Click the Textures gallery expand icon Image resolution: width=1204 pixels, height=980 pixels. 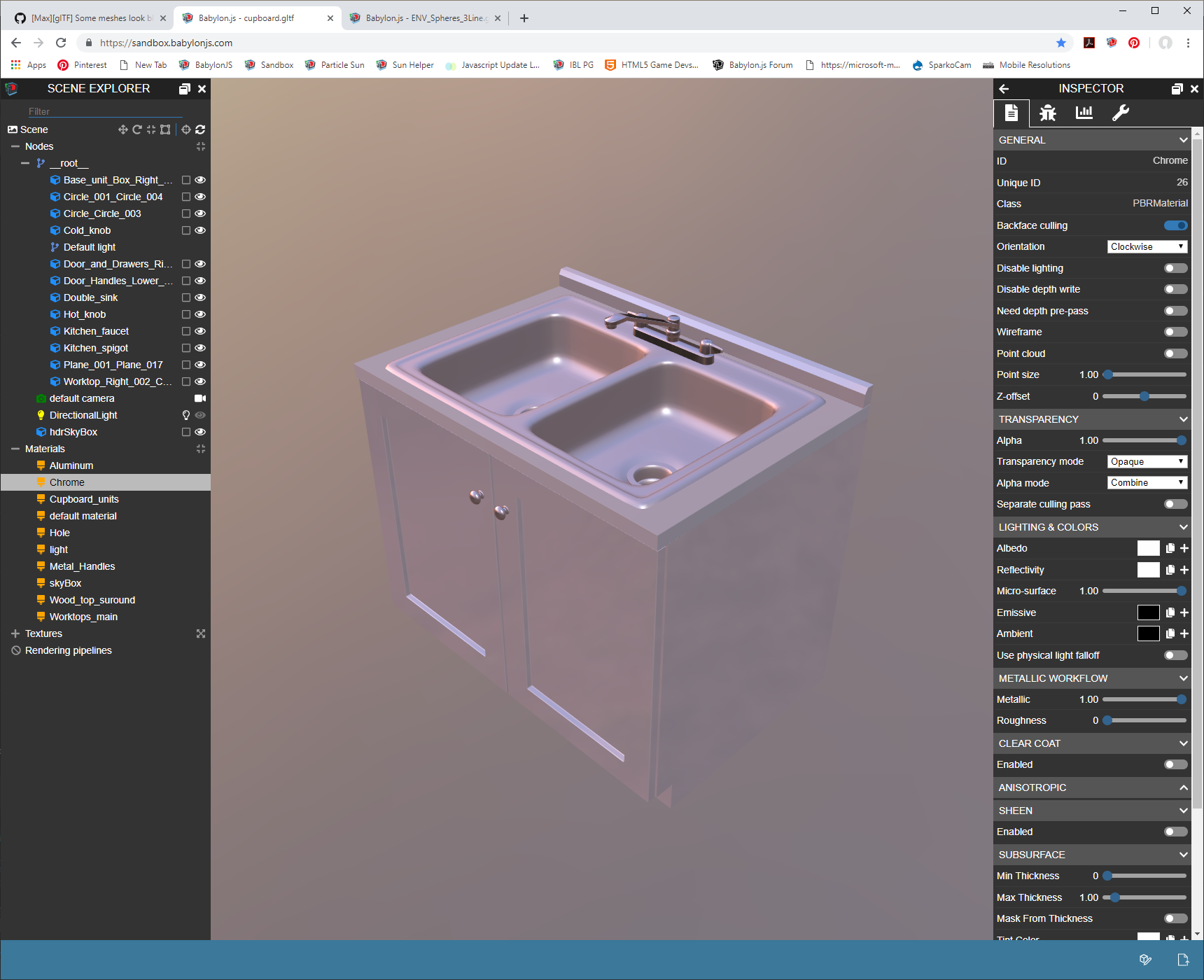coord(201,633)
